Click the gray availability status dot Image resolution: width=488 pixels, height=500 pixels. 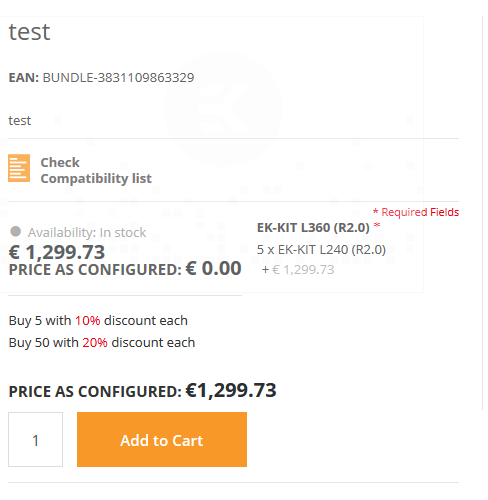click(16, 231)
